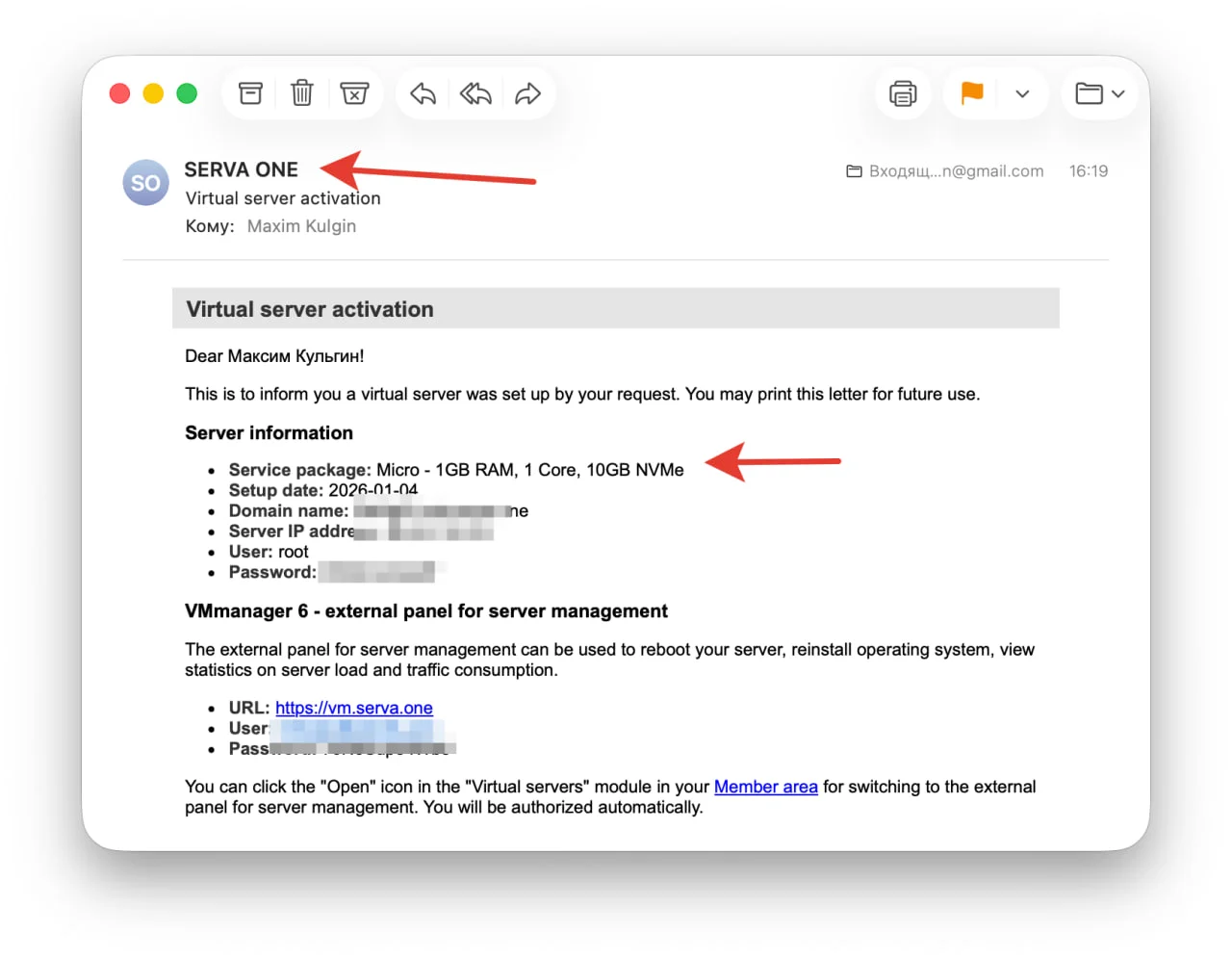Click the 16:19 message timestamp
The width and height of the screenshot is (1232, 959).
point(1088,171)
